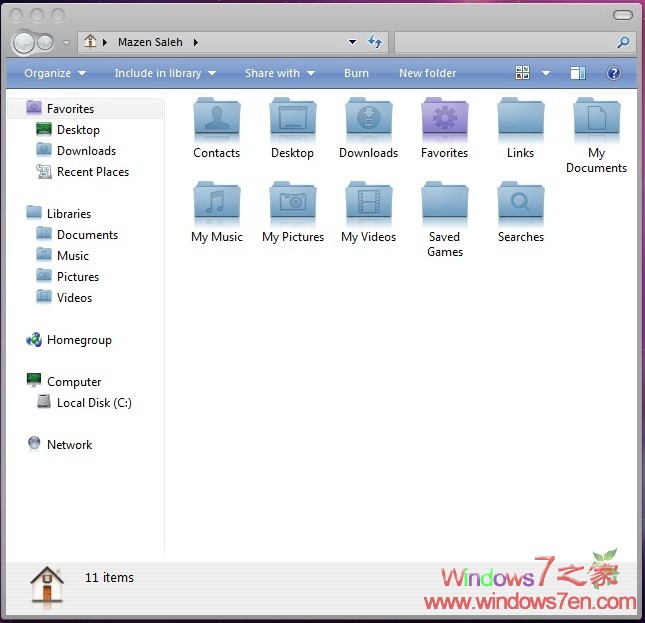Open the Documents library
Image resolution: width=645 pixels, height=623 pixels.
click(77, 234)
